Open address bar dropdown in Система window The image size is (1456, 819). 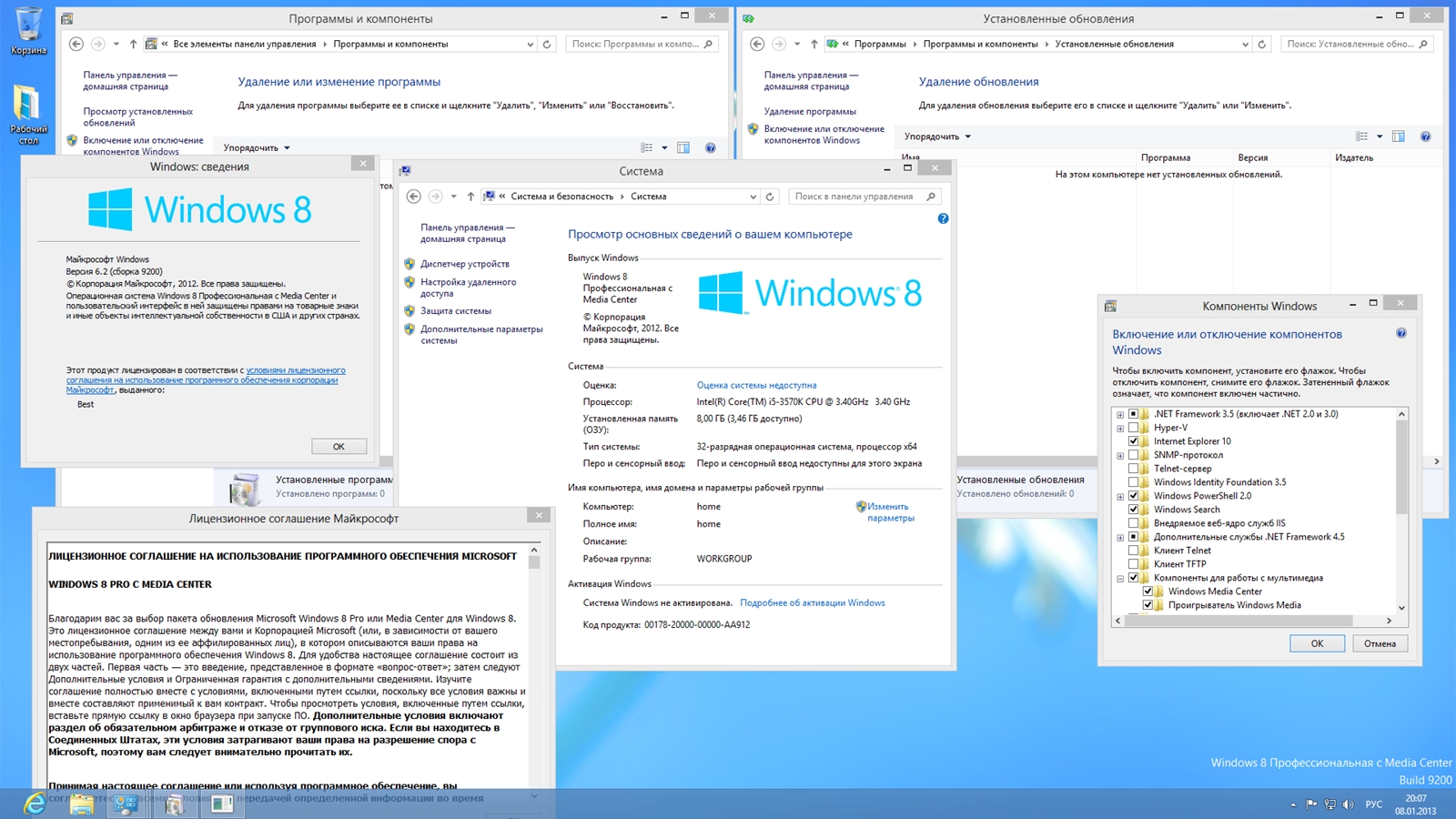[753, 197]
